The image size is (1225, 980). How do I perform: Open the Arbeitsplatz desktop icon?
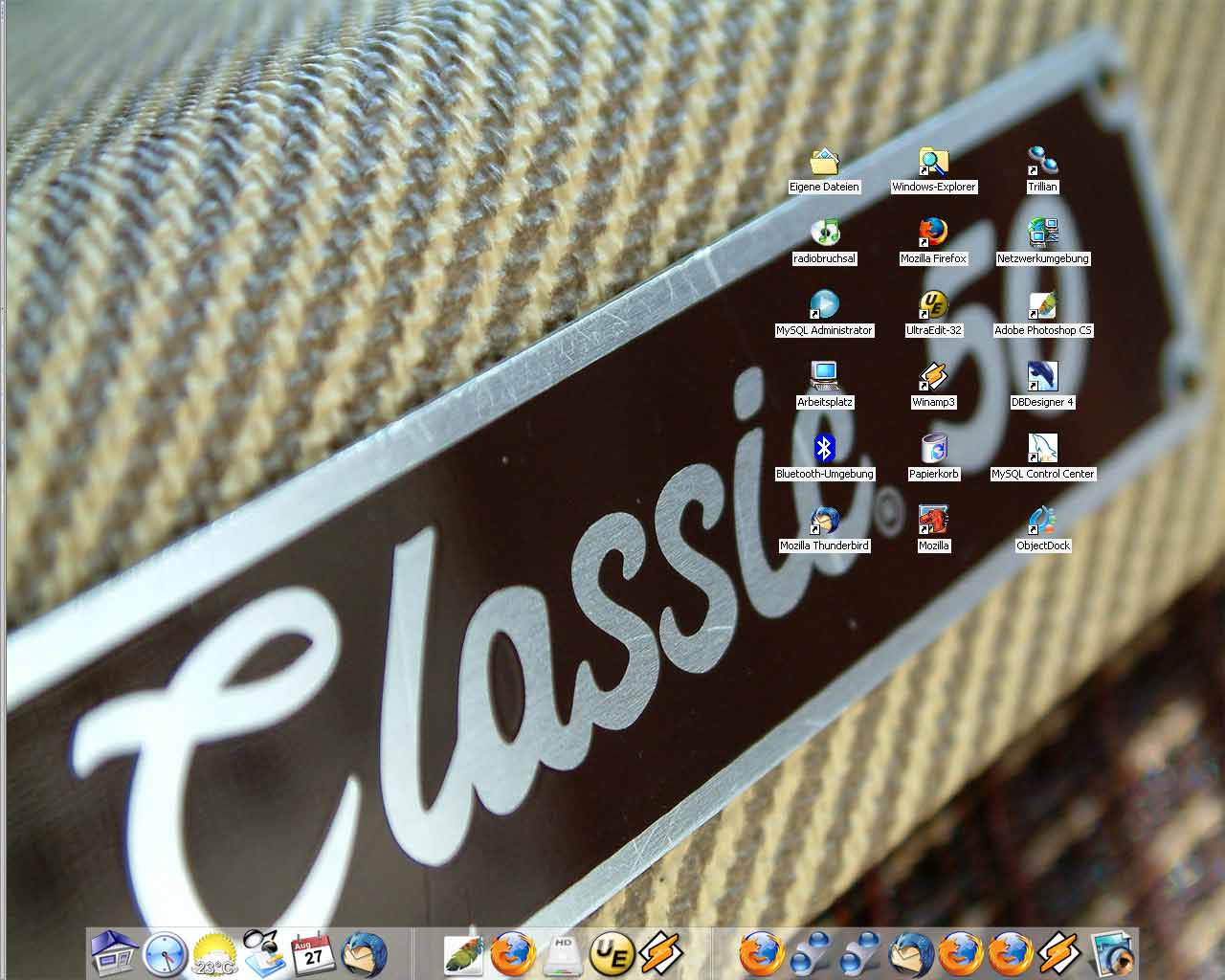click(x=824, y=386)
